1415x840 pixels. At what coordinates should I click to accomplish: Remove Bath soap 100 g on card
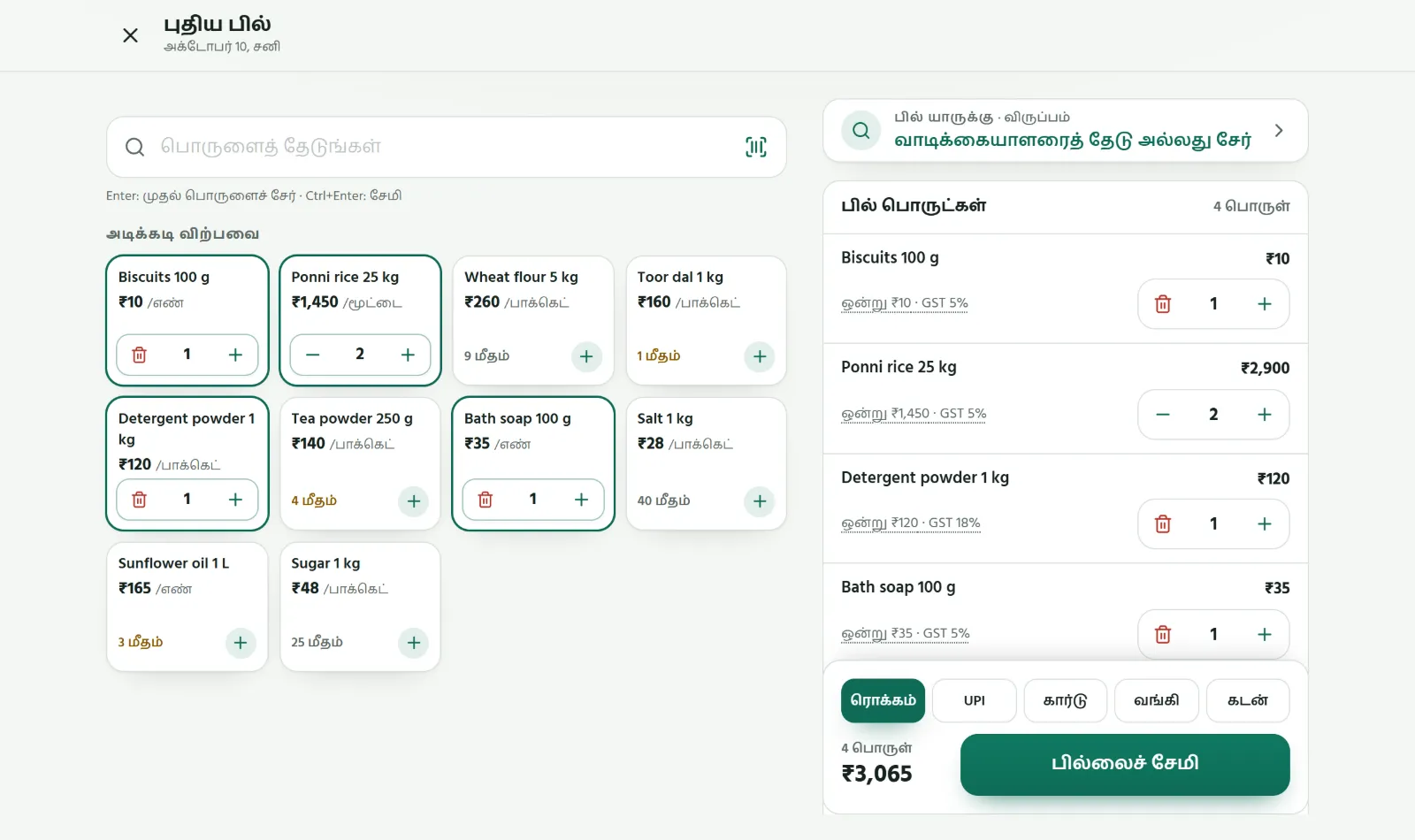(x=486, y=500)
